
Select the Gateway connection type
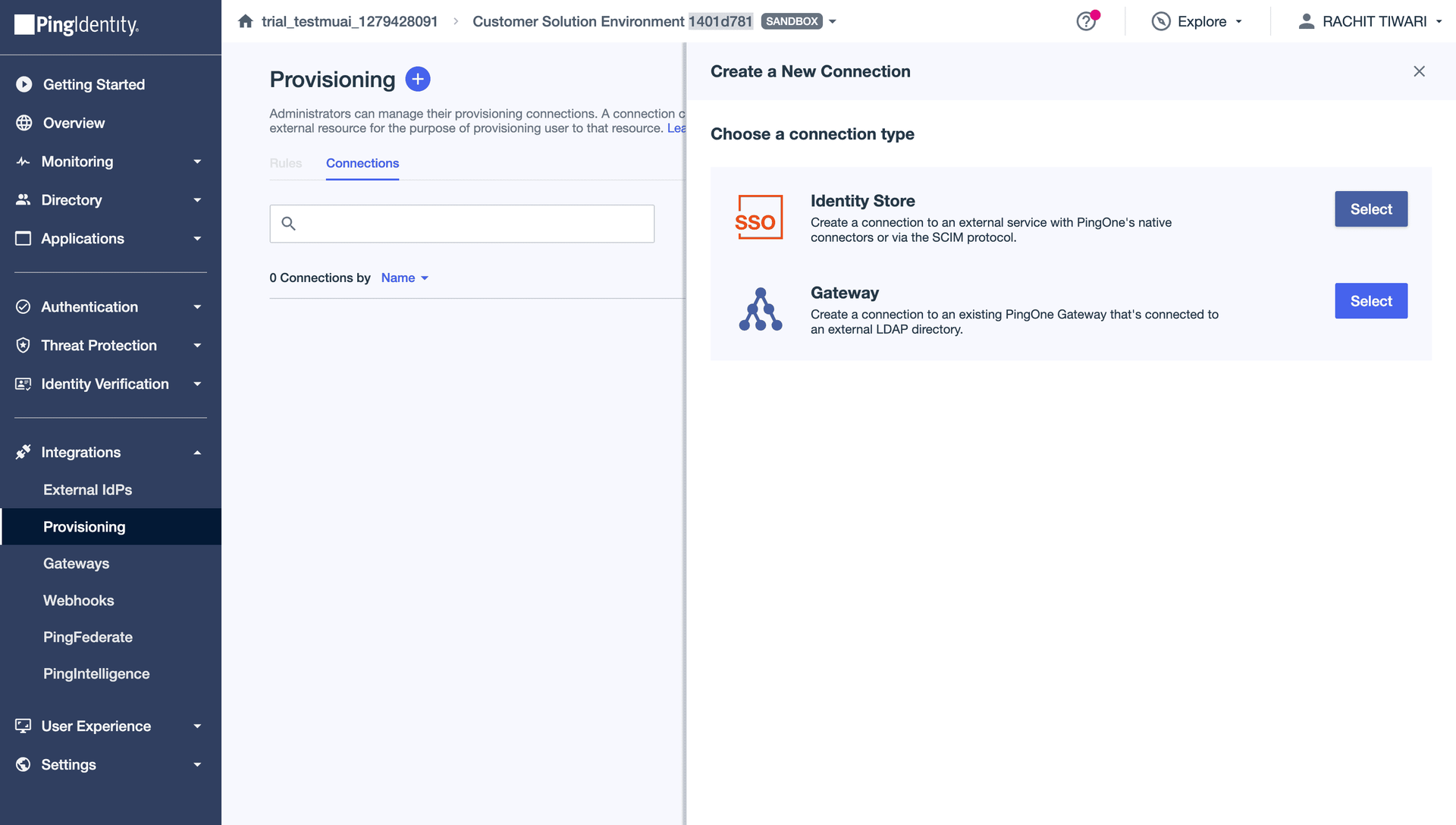pyautogui.click(x=1370, y=301)
